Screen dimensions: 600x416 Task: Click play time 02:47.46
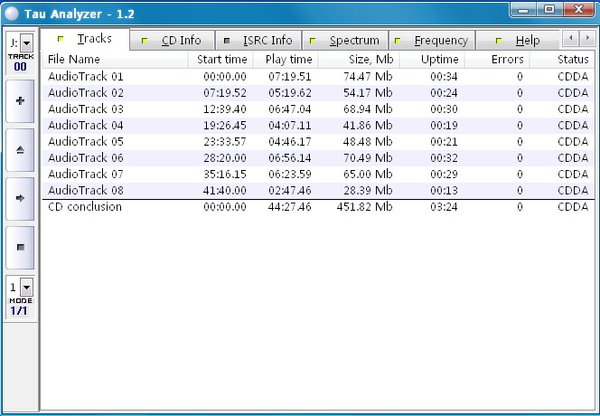coord(290,191)
